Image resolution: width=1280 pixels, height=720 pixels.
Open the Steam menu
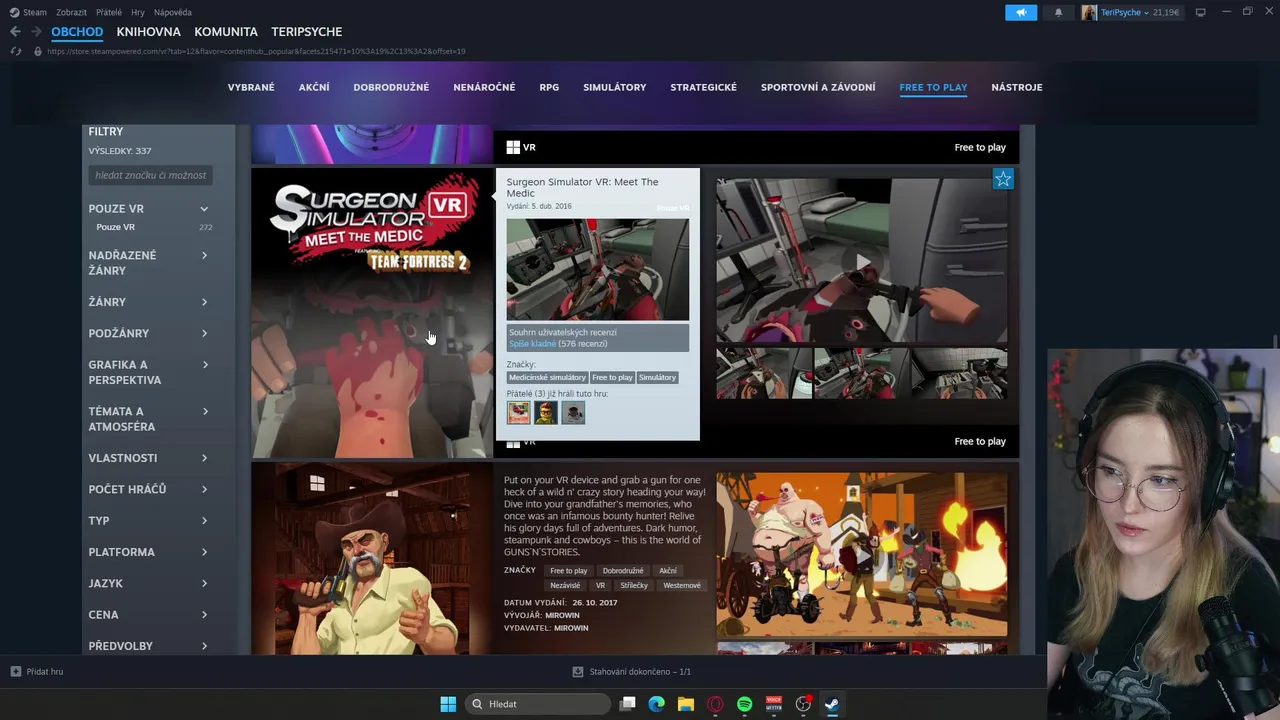point(34,12)
